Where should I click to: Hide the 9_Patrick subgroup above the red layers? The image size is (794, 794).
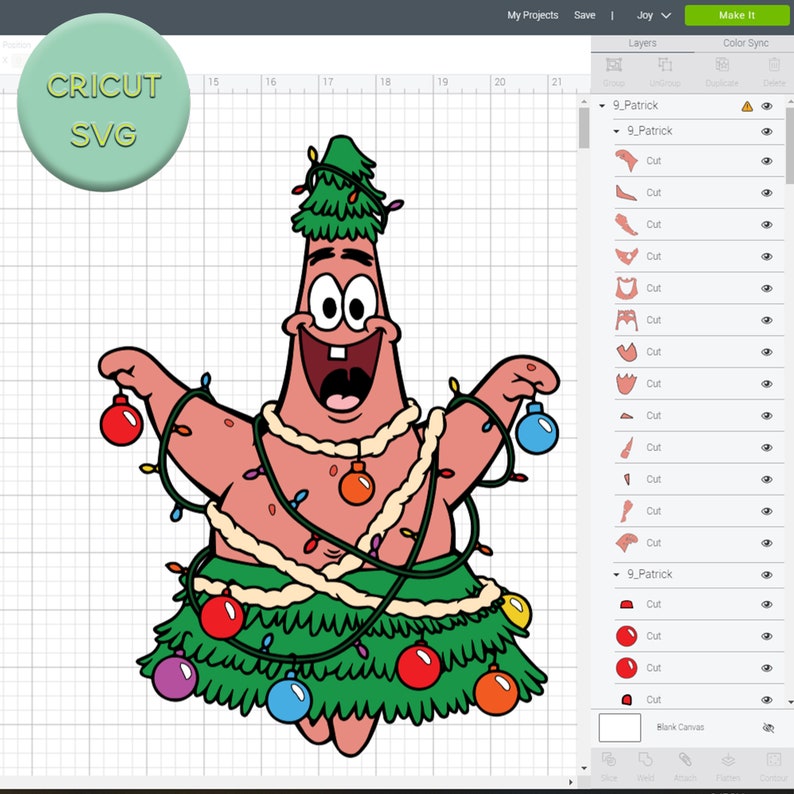(767, 575)
